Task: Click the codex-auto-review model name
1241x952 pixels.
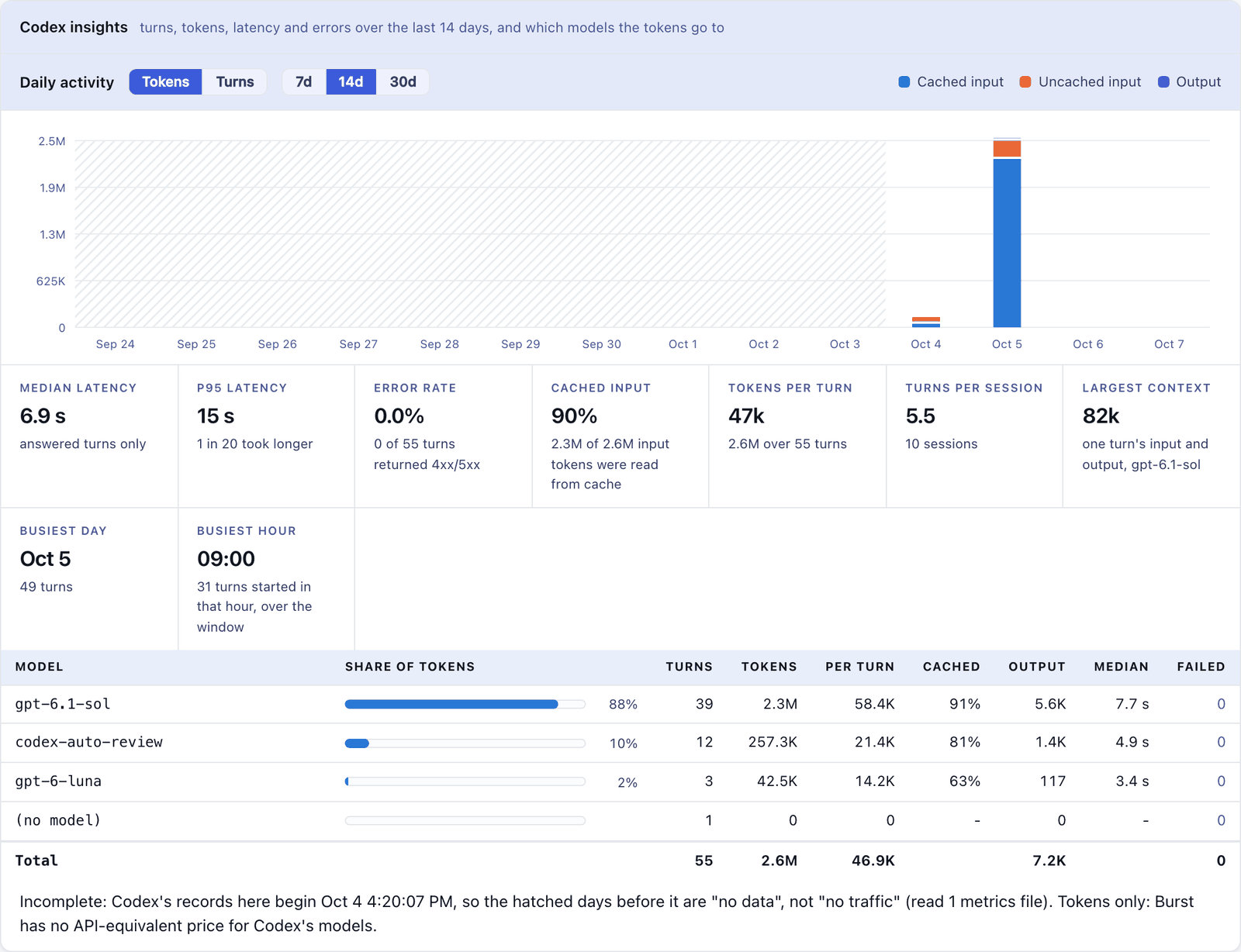Action: 89,742
